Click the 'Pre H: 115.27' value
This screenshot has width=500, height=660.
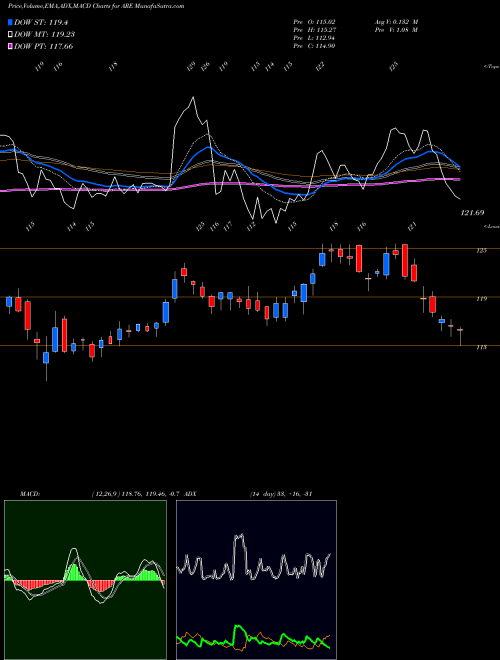[314, 30]
